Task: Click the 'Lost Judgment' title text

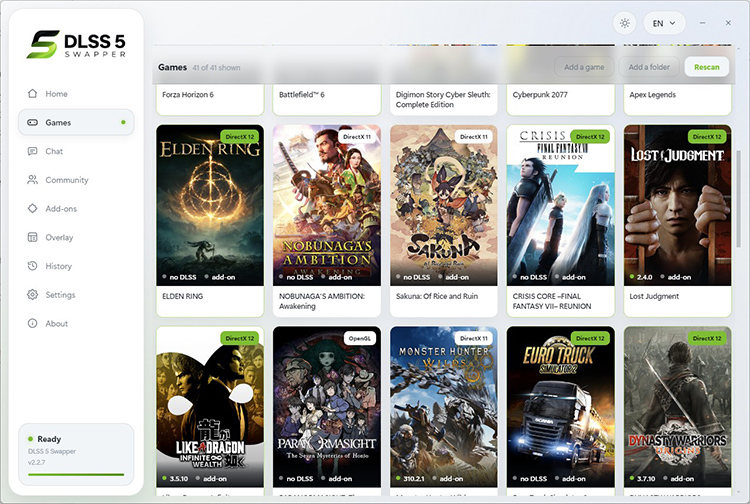Action: click(x=654, y=296)
